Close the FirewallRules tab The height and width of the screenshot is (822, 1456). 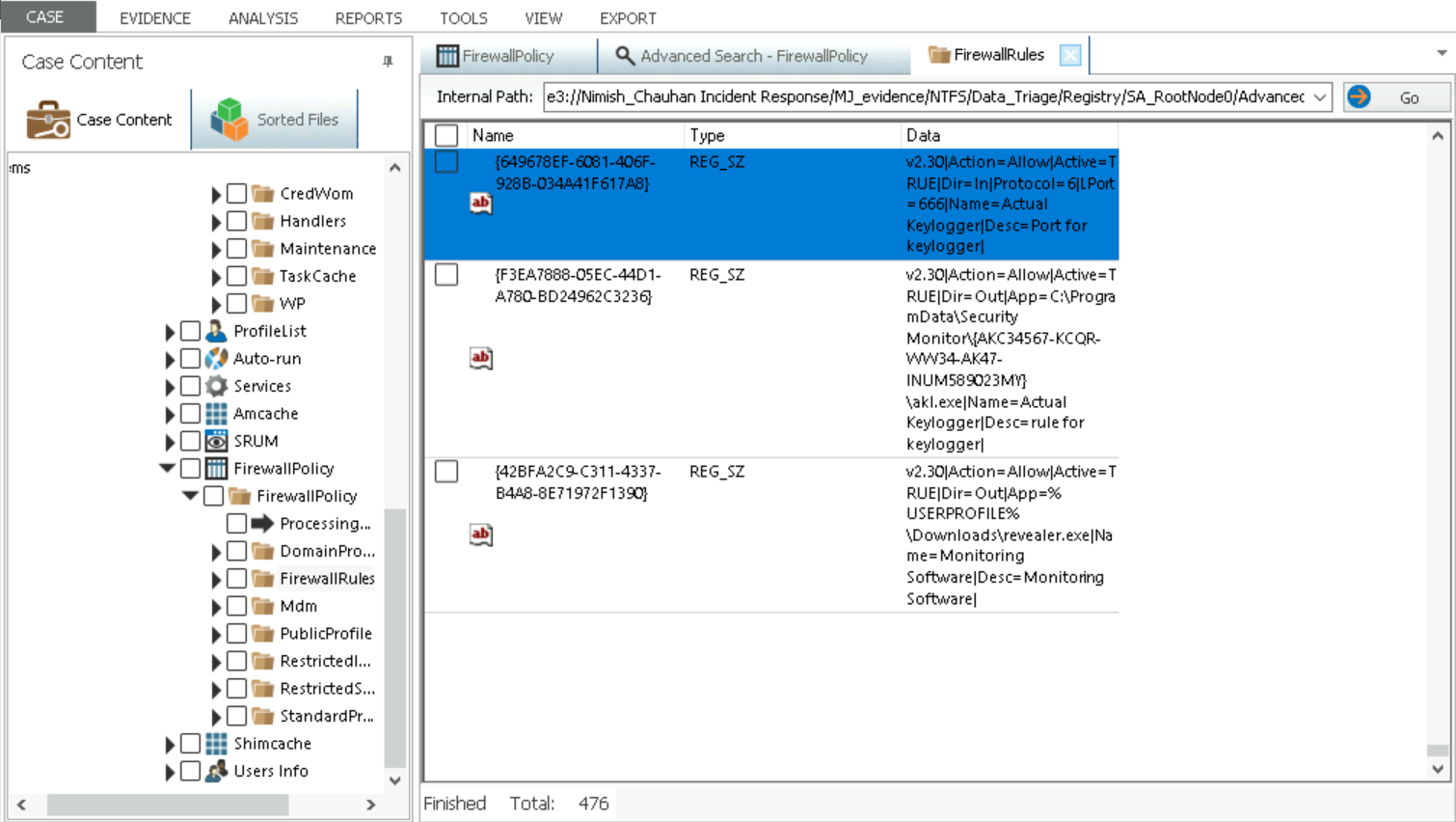click(x=1069, y=55)
